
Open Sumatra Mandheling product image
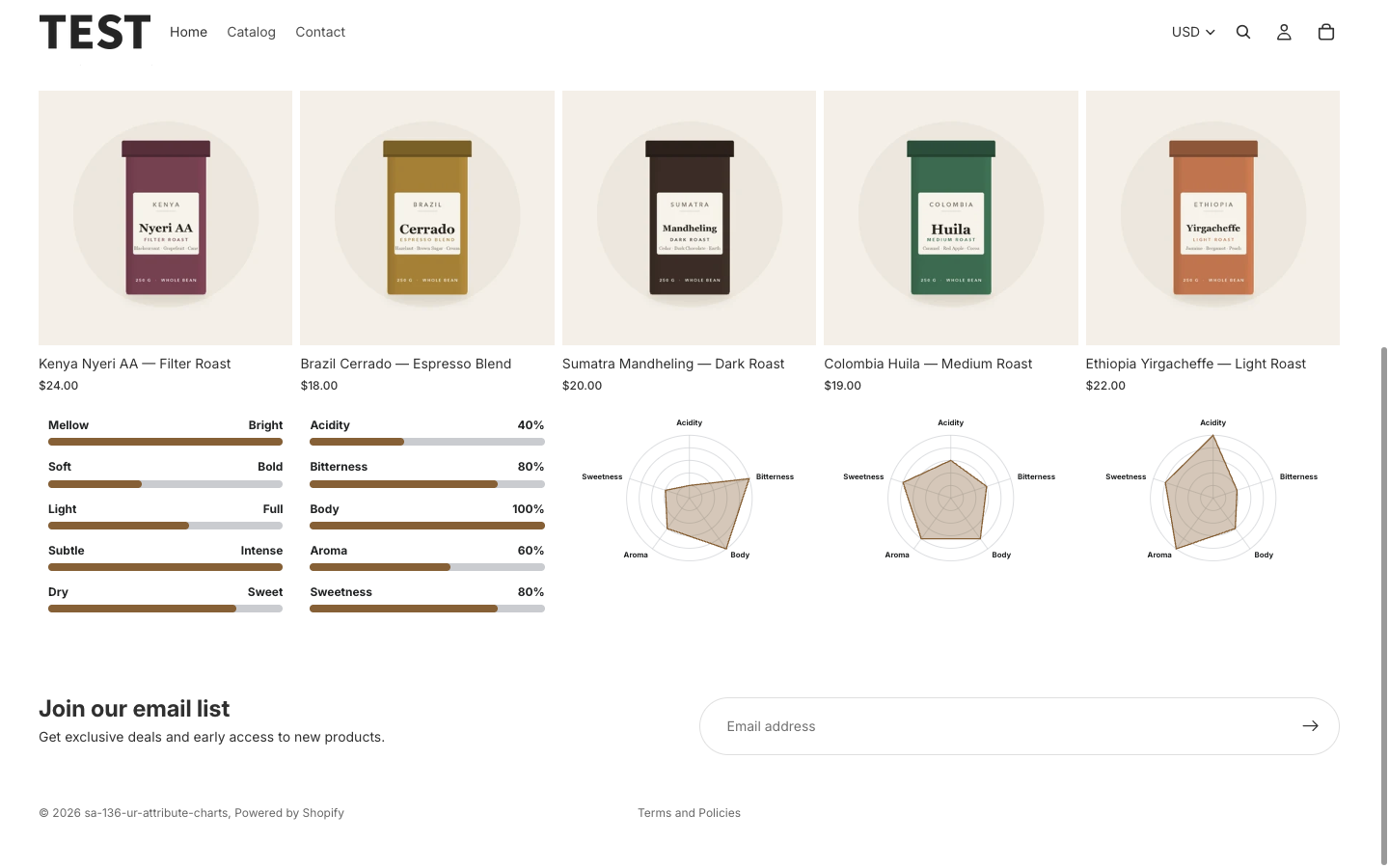coord(689,218)
